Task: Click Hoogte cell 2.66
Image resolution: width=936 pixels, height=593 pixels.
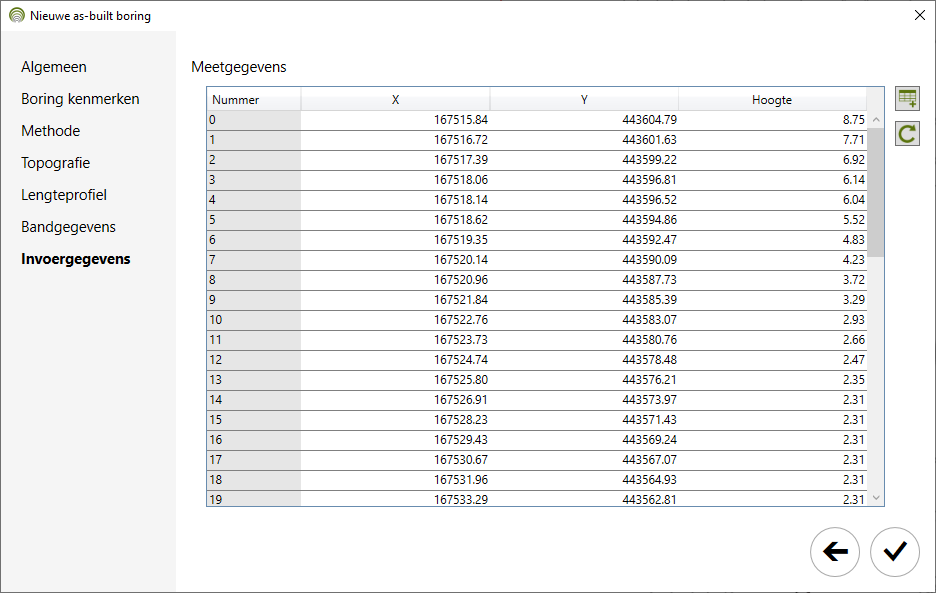Action: pos(772,340)
